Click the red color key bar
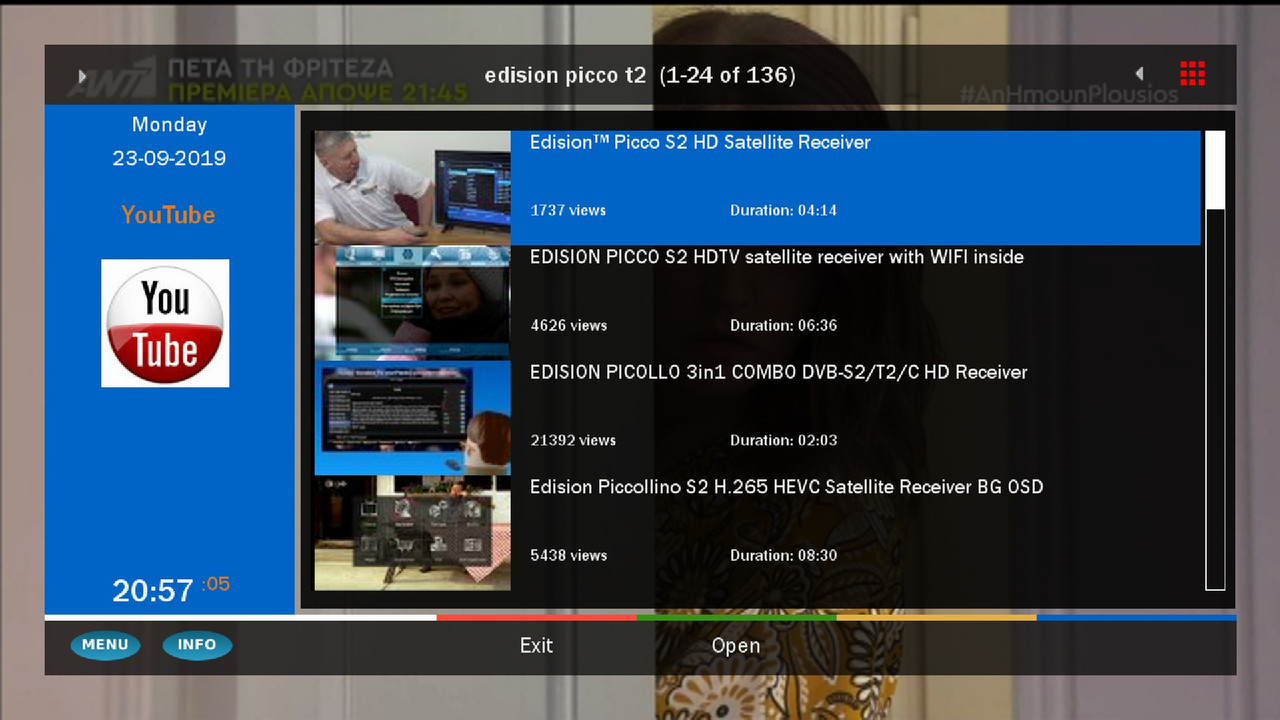The width and height of the screenshot is (1280, 720). pyautogui.click(x=536, y=617)
